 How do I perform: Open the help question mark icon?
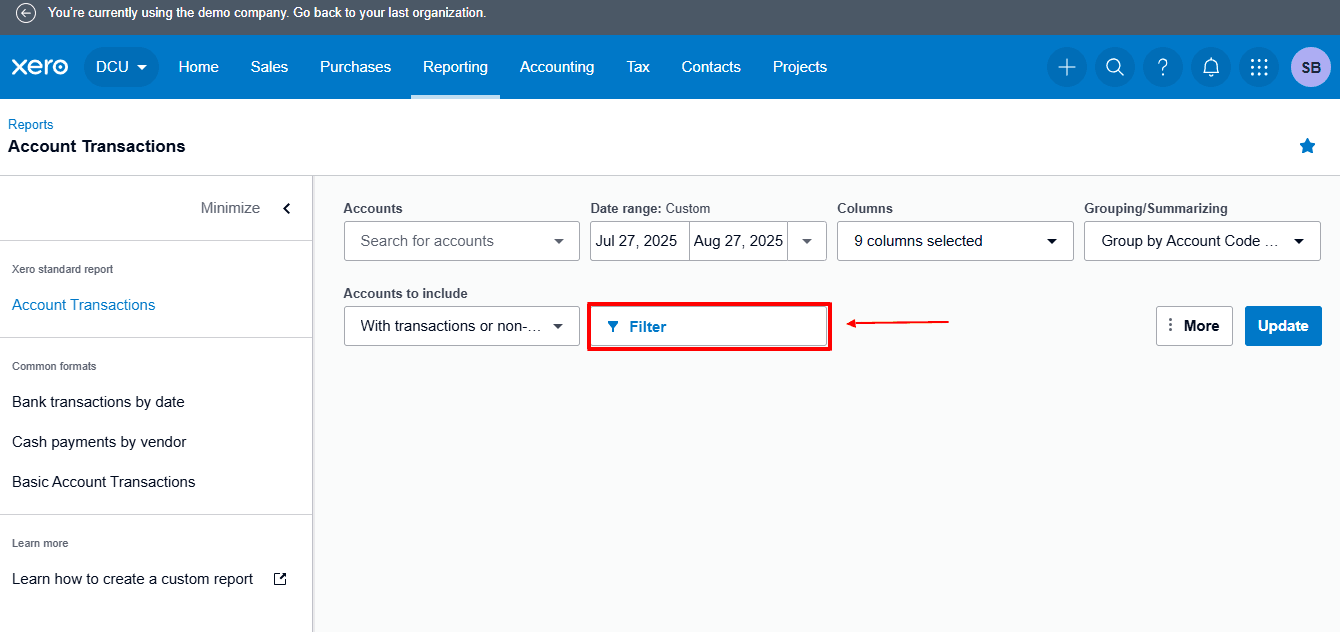tap(1162, 67)
